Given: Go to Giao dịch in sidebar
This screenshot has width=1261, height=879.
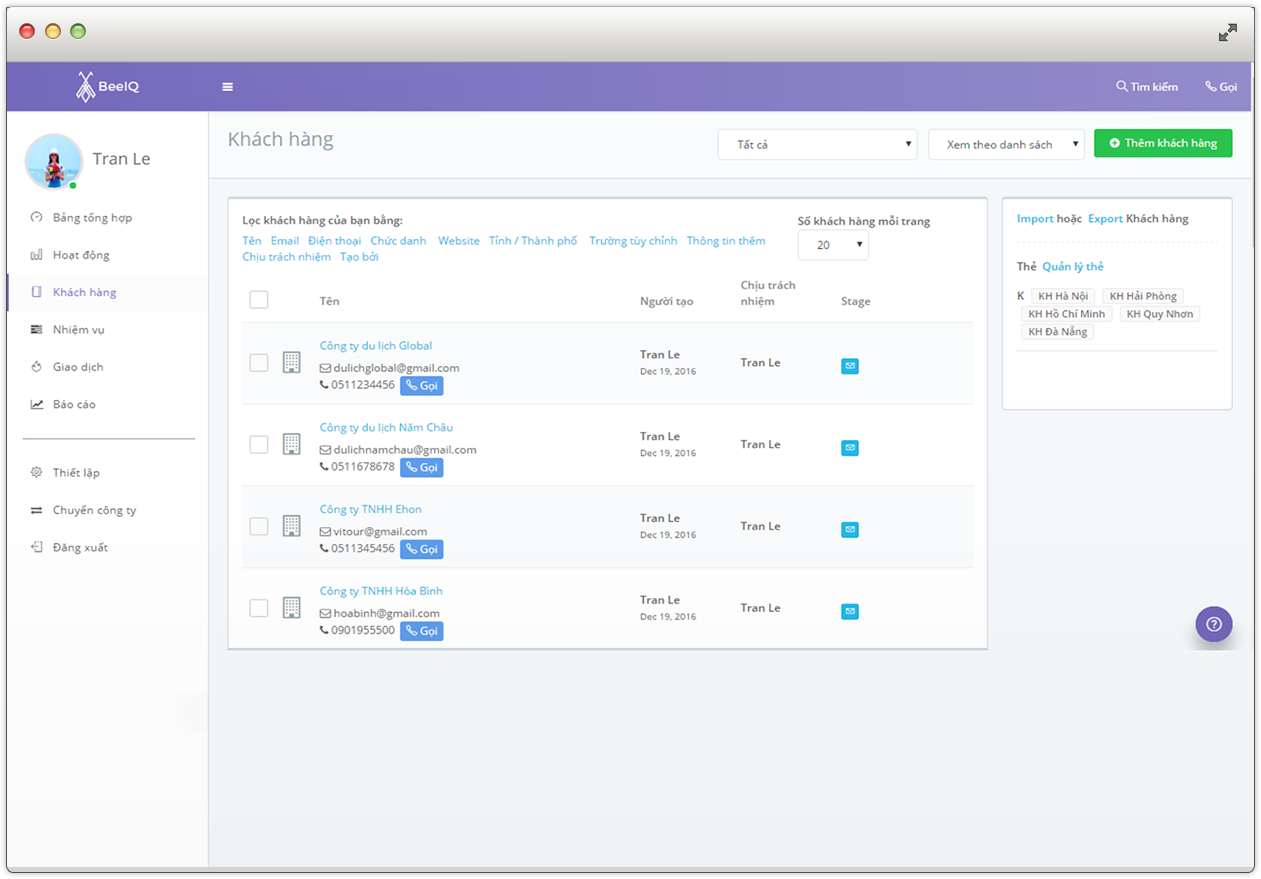Looking at the screenshot, I should click(x=77, y=367).
